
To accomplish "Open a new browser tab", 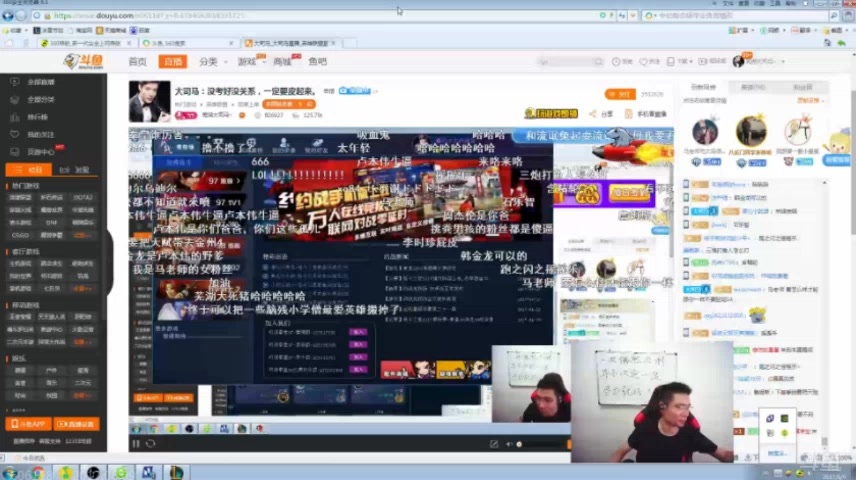I will pos(349,43).
